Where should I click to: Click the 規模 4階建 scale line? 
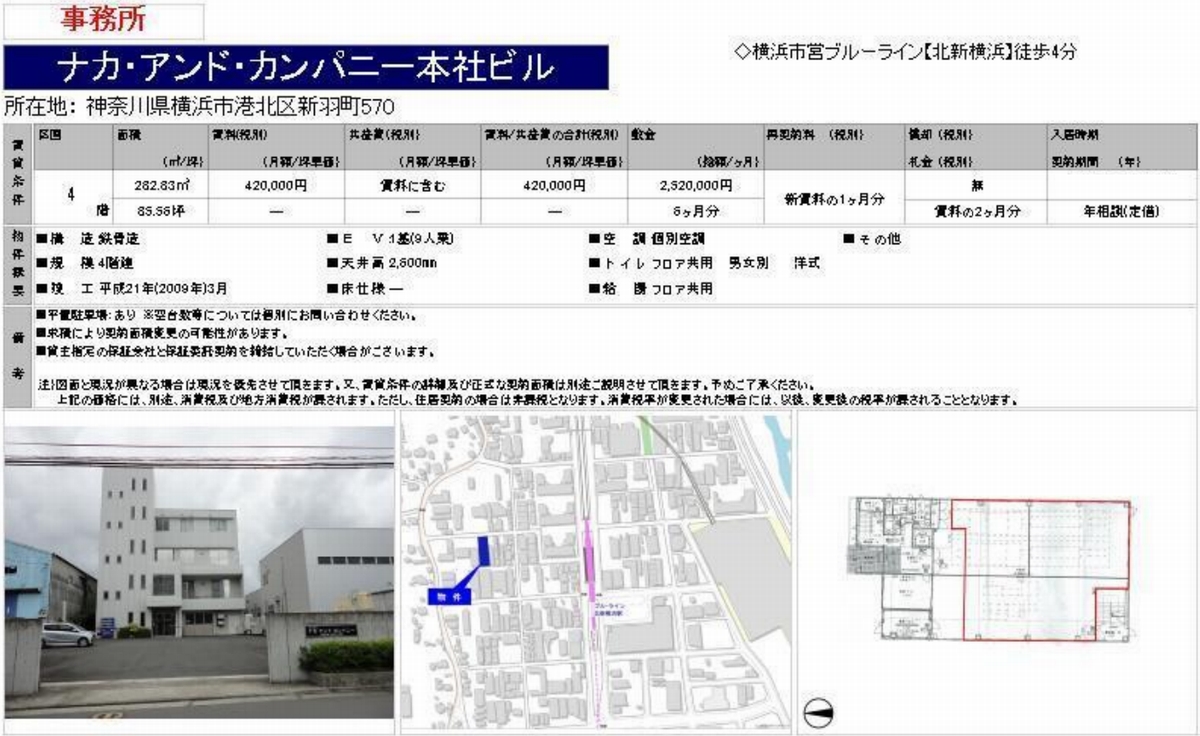pos(87,263)
